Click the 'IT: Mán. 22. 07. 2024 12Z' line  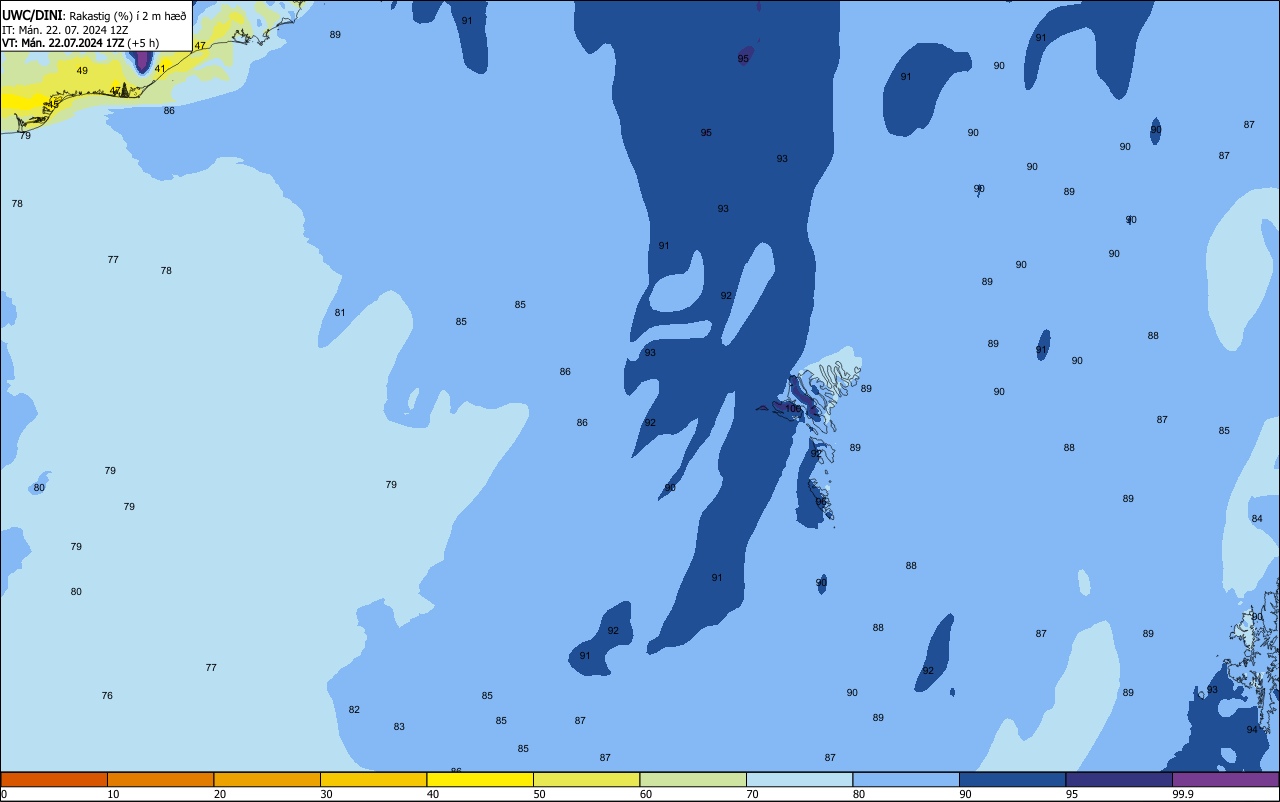point(65,30)
